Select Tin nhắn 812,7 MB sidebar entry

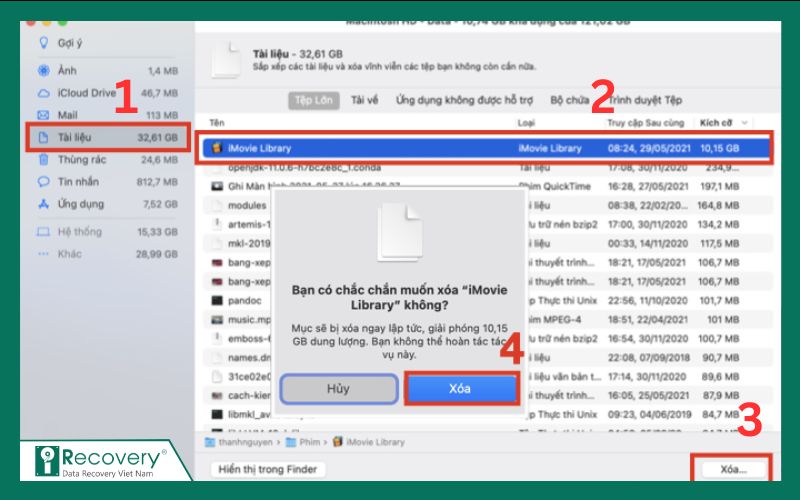click(108, 182)
